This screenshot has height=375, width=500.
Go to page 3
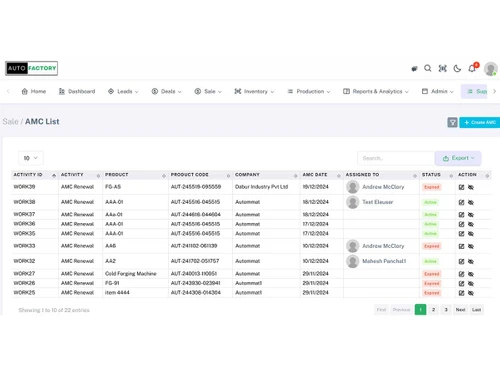point(446,310)
